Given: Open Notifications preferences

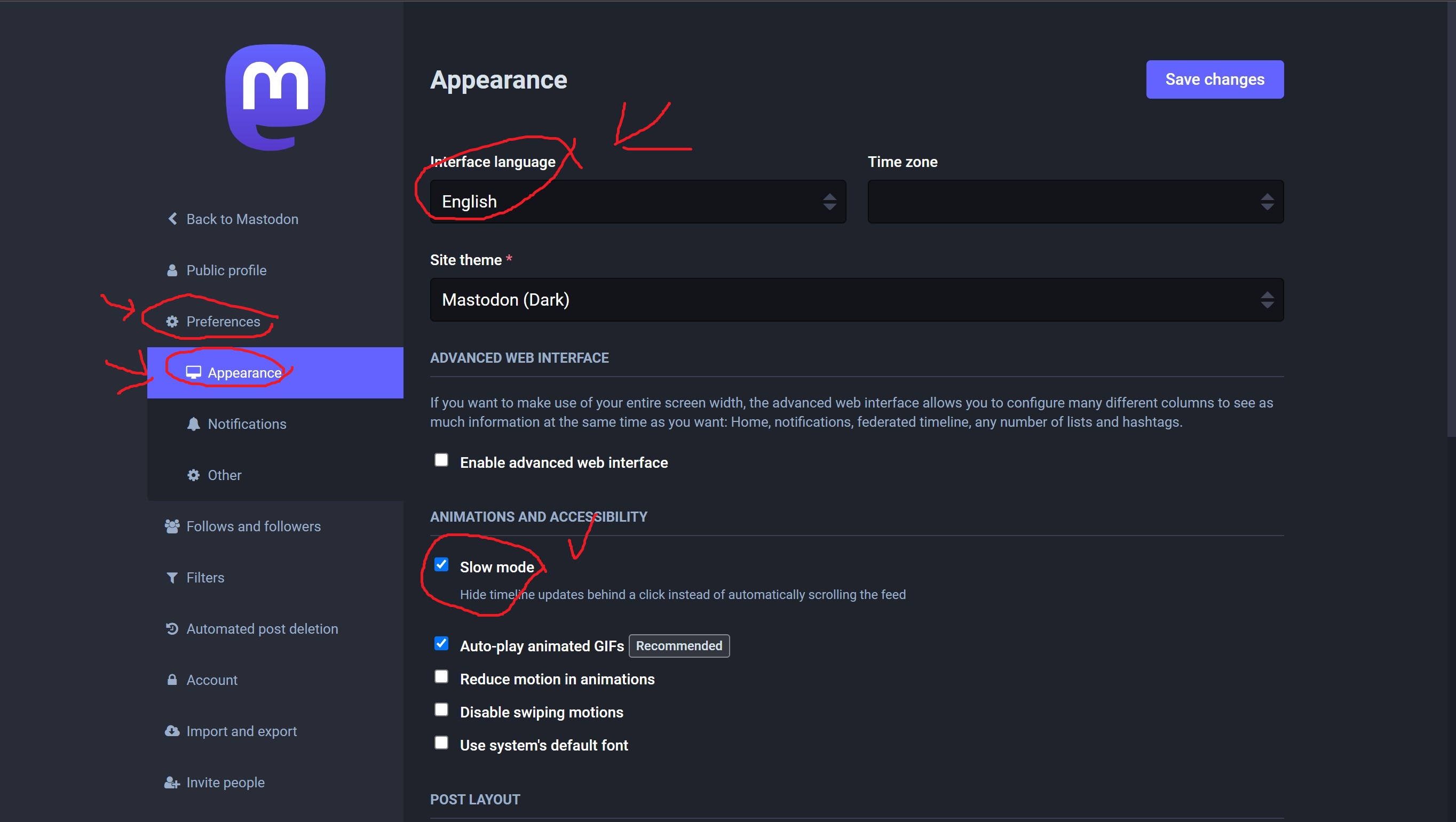Looking at the screenshot, I should [275, 424].
